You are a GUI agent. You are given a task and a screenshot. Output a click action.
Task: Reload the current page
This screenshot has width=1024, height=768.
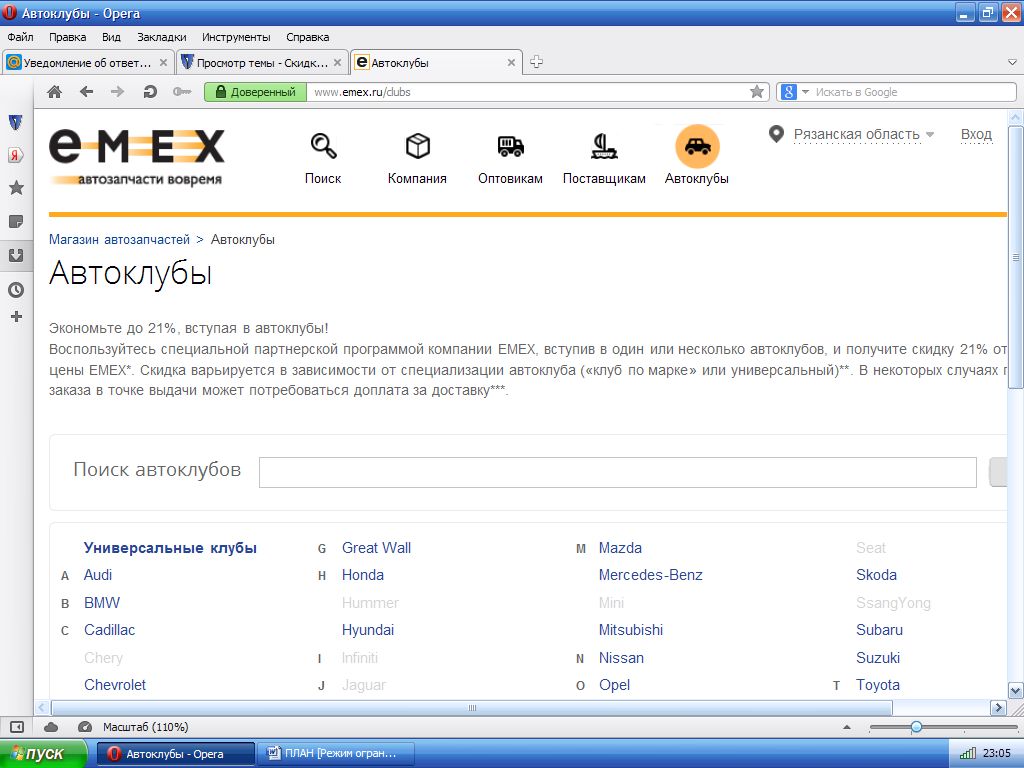coord(150,92)
